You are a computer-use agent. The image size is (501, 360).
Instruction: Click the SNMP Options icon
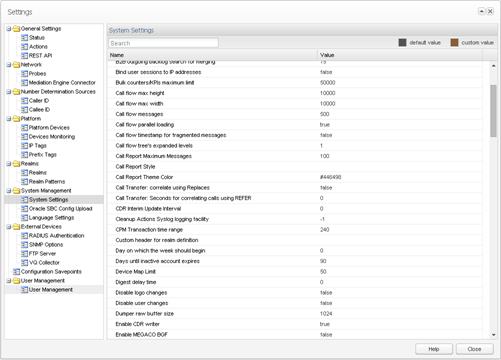(24, 245)
